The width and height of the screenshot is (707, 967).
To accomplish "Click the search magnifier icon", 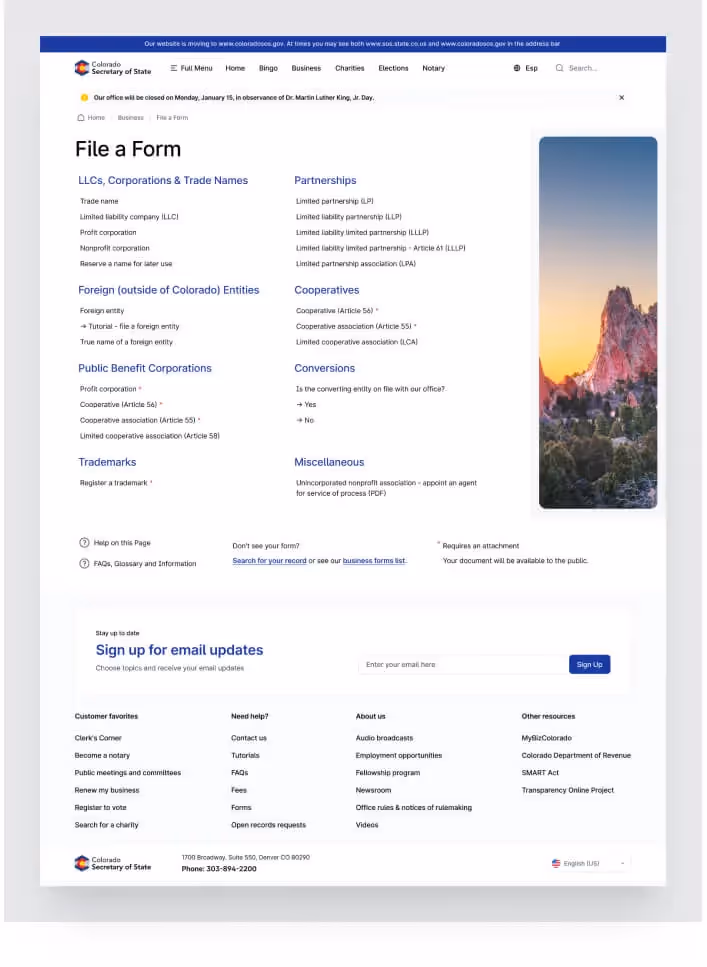I will tap(559, 68).
